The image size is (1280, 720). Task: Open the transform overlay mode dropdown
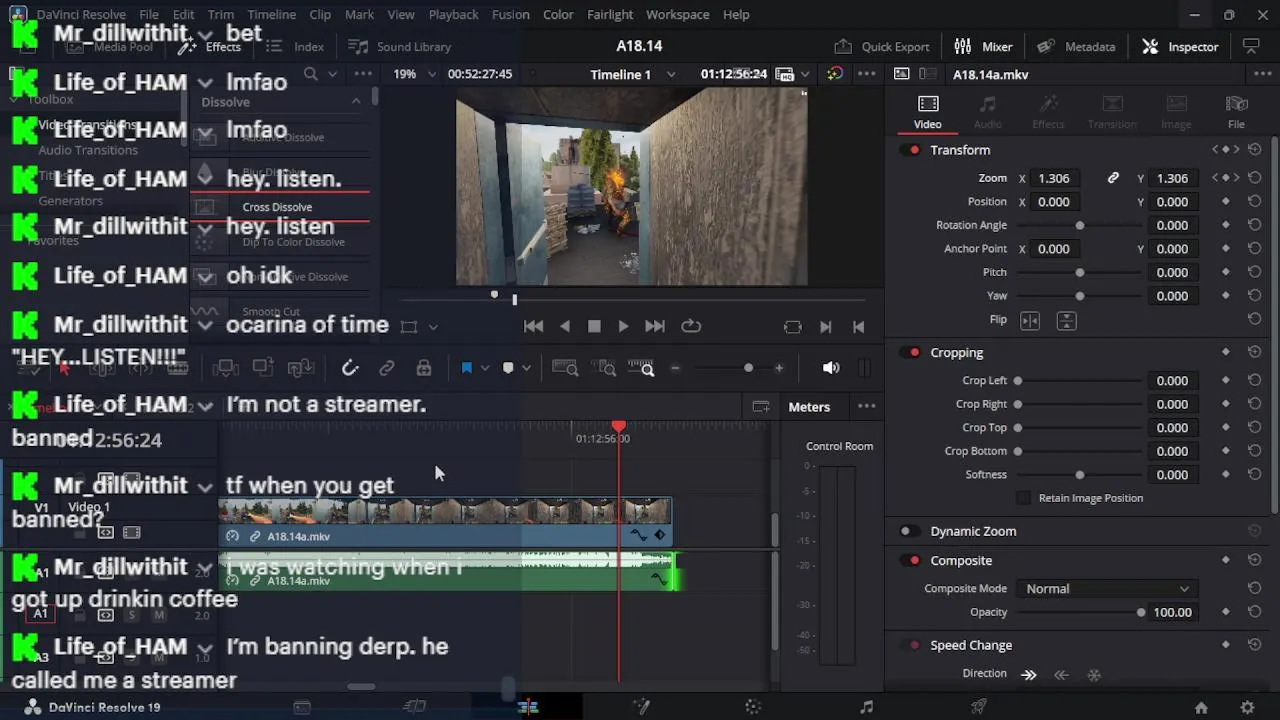433,326
